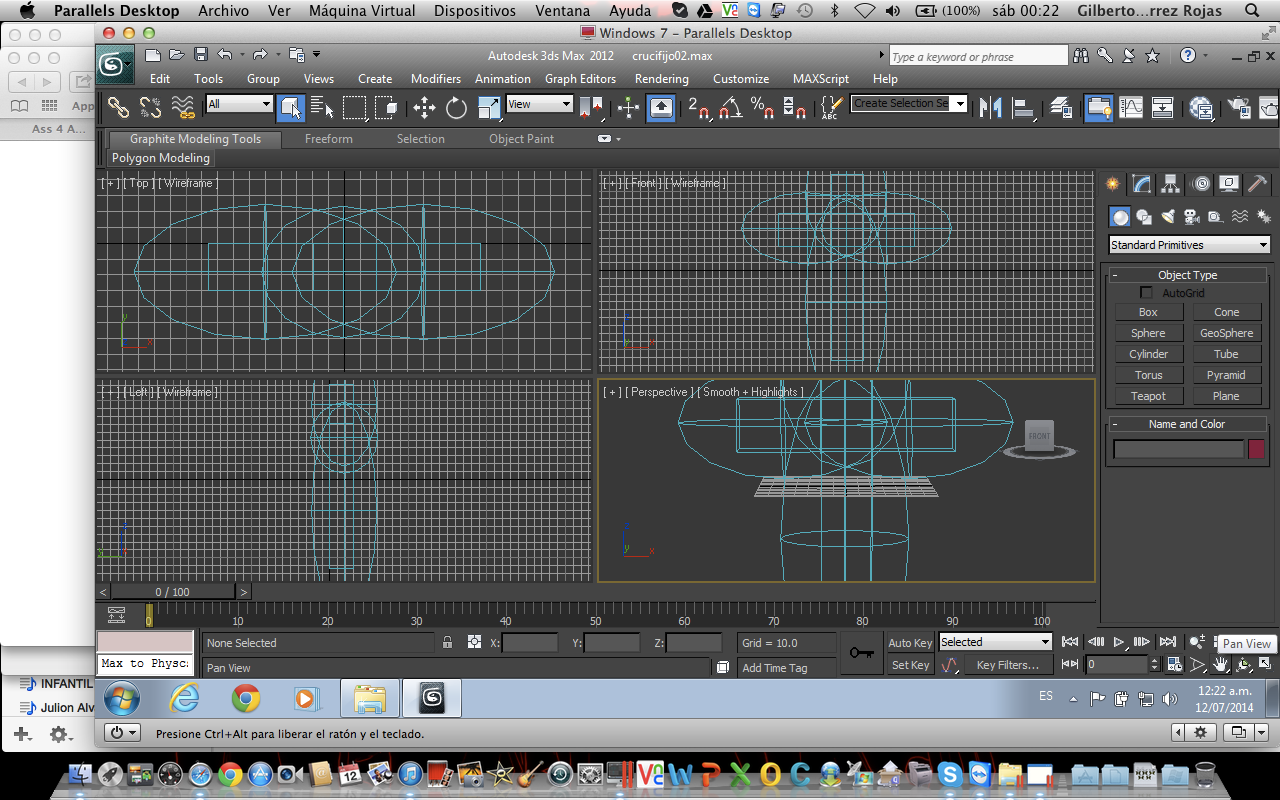Click the Use Pivot Point Center icon
This screenshot has height=800, width=1280.
click(x=592, y=106)
